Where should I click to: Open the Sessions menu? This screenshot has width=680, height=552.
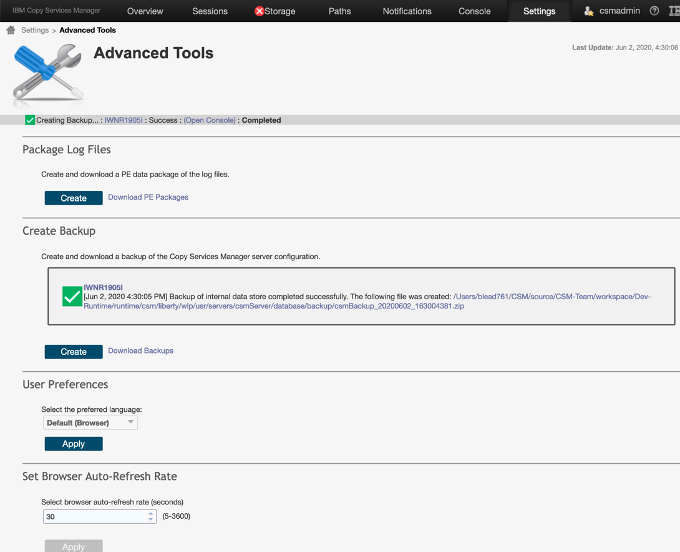210,11
